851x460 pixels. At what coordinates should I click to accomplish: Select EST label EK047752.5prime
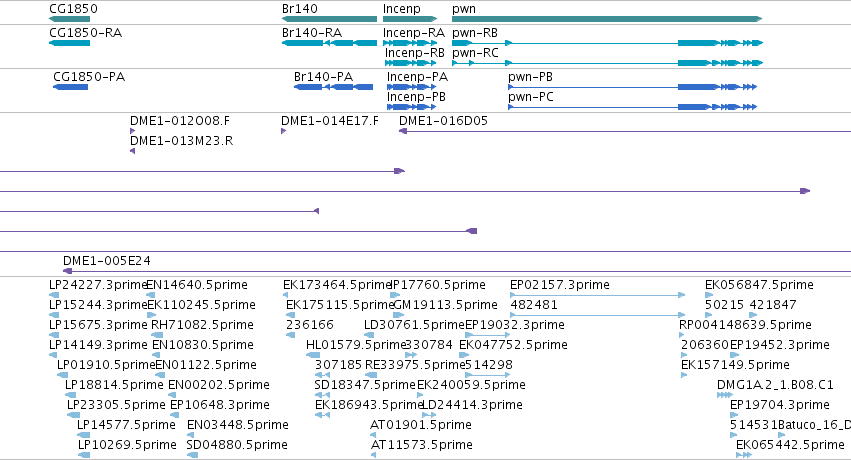[513, 344]
